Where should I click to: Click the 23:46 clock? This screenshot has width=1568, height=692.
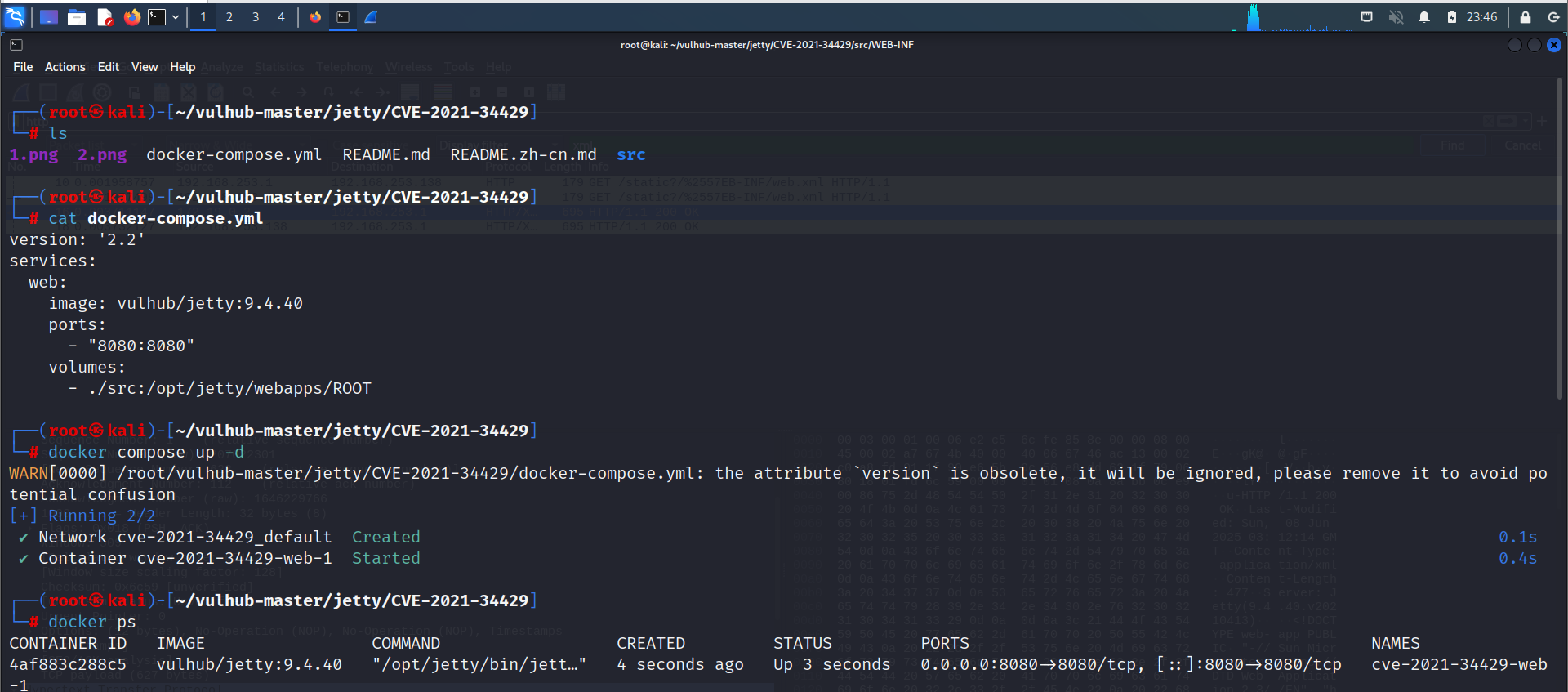[x=1481, y=17]
